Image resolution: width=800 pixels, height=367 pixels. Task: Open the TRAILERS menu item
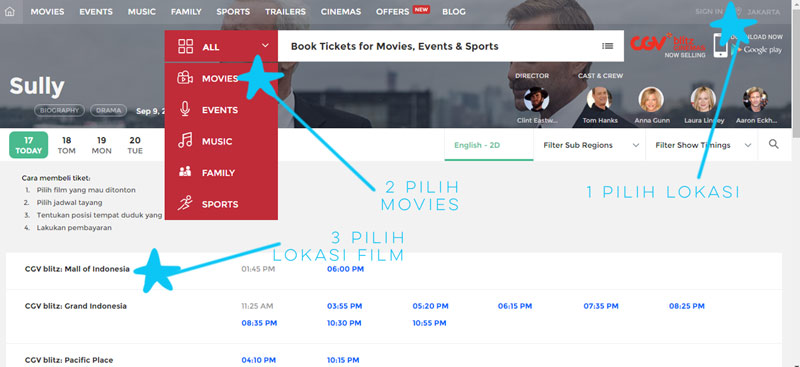coord(285,12)
